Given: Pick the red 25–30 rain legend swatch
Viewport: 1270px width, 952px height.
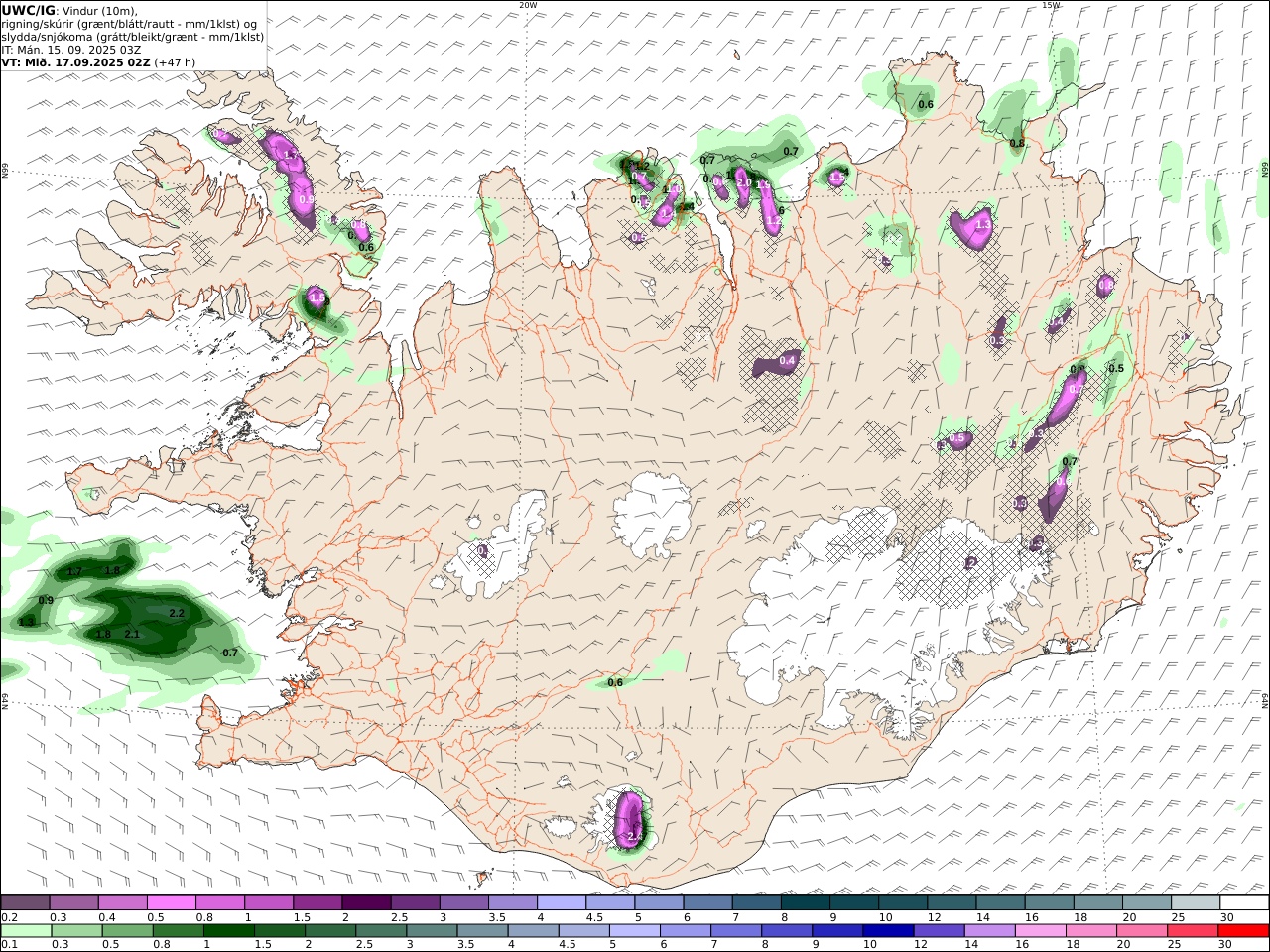Looking at the screenshot, I should 1192,931.
